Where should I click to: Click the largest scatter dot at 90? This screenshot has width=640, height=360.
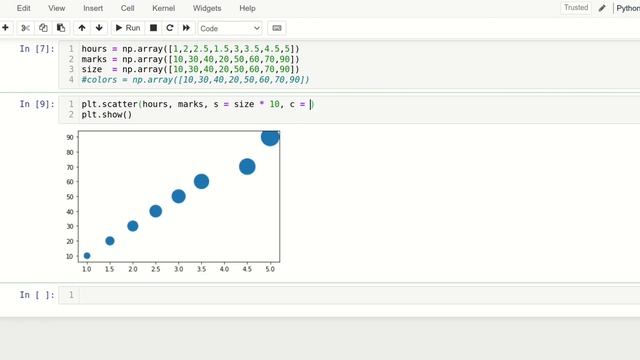click(270, 138)
